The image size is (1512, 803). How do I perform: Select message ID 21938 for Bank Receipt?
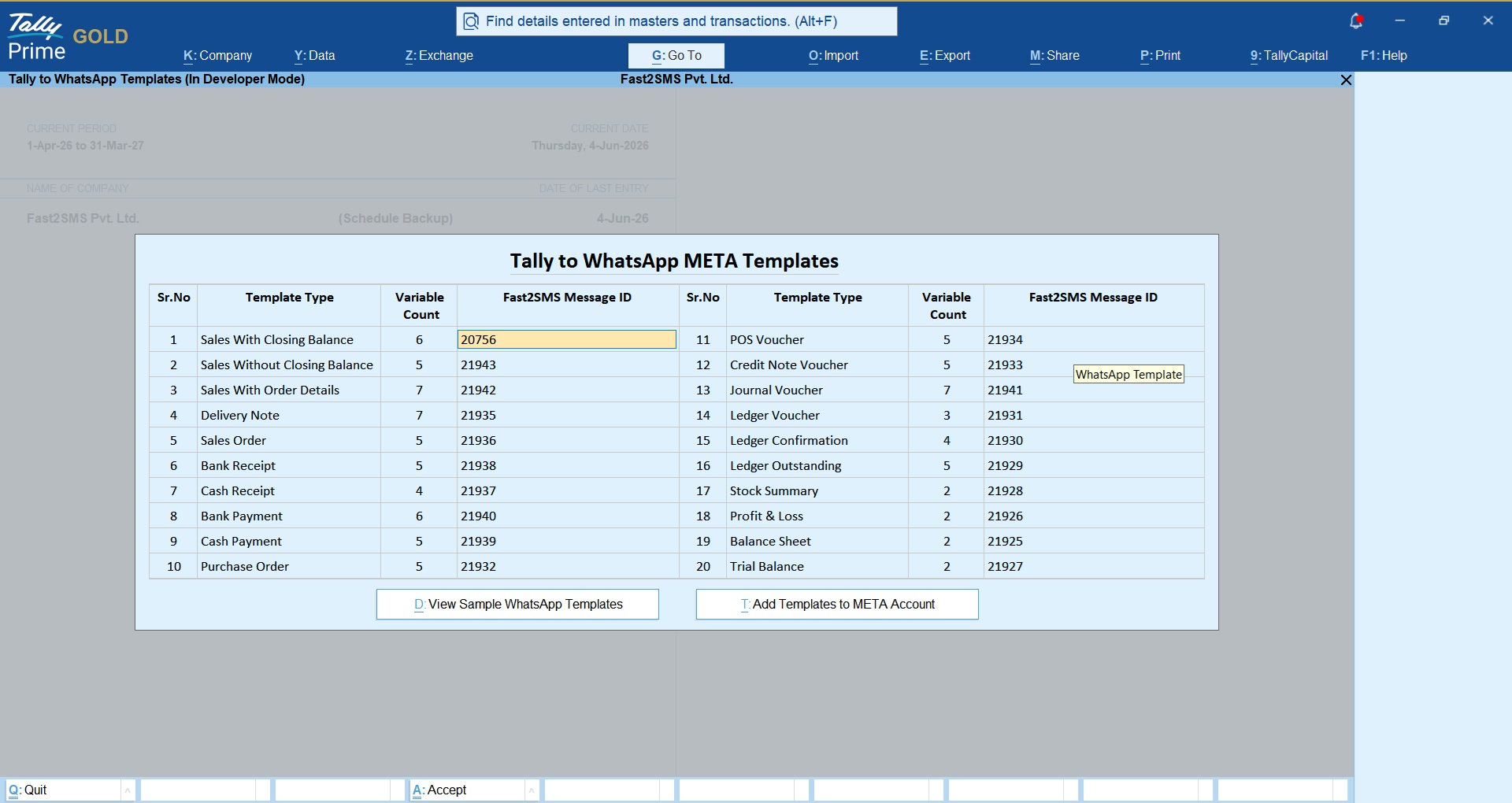click(x=567, y=465)
